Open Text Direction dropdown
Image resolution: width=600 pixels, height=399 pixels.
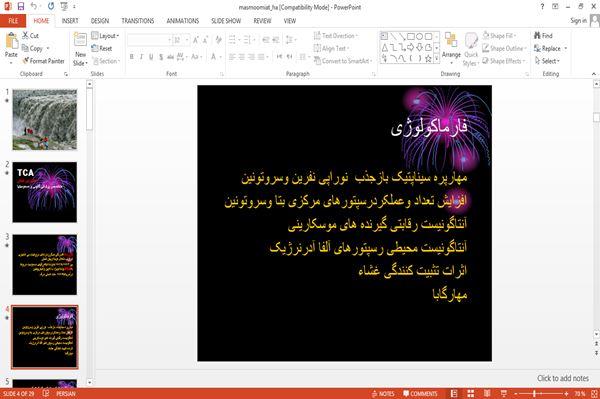click(x=336, y=36)
